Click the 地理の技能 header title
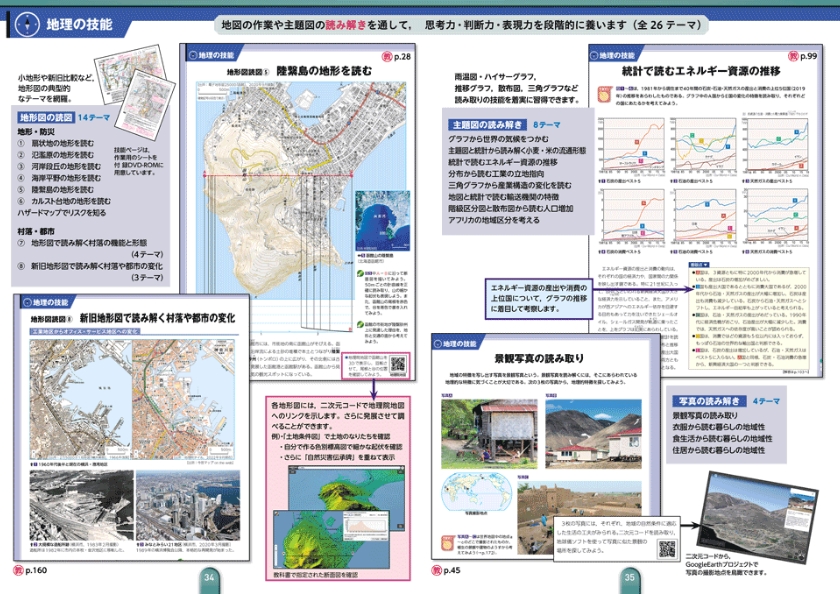Screen dimensions: 840x594 [79, 24]
